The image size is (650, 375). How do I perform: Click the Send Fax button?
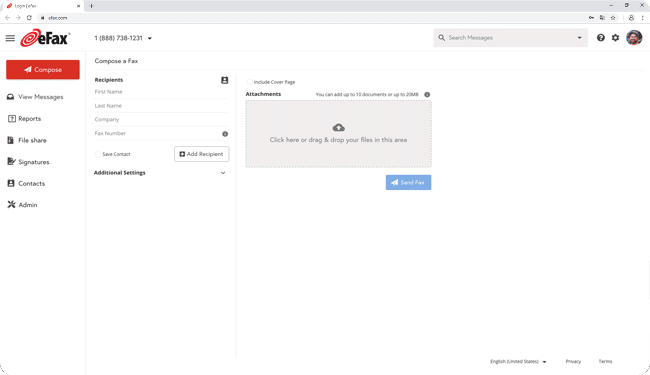pos(408,182)
